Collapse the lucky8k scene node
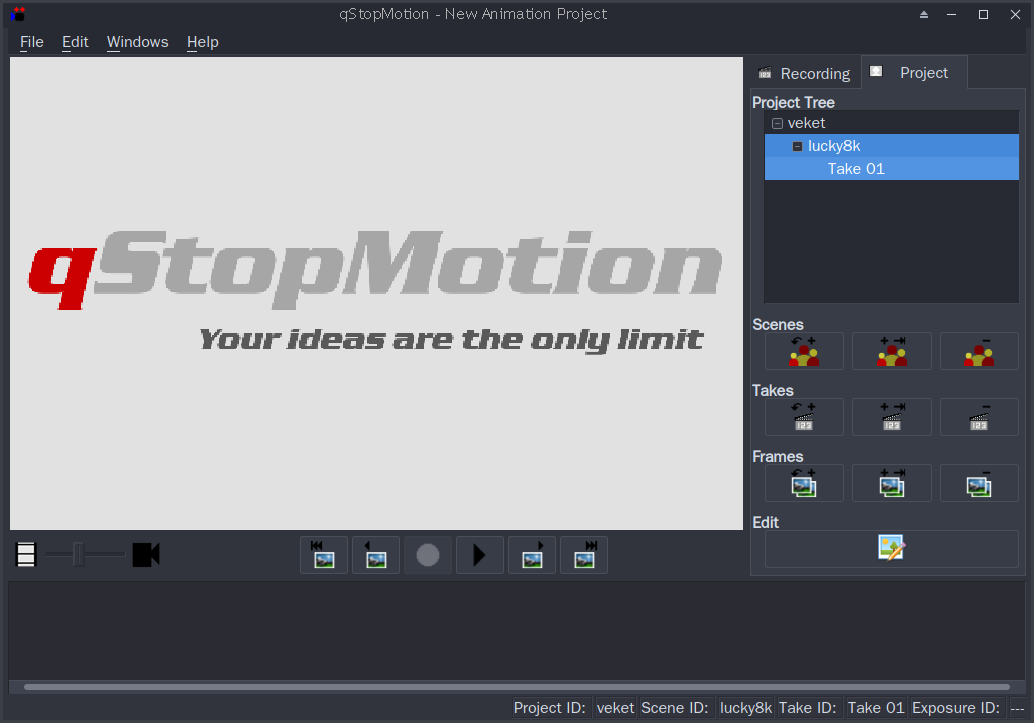This screenshot has height=723, width=1034. [x=797, y=146]
